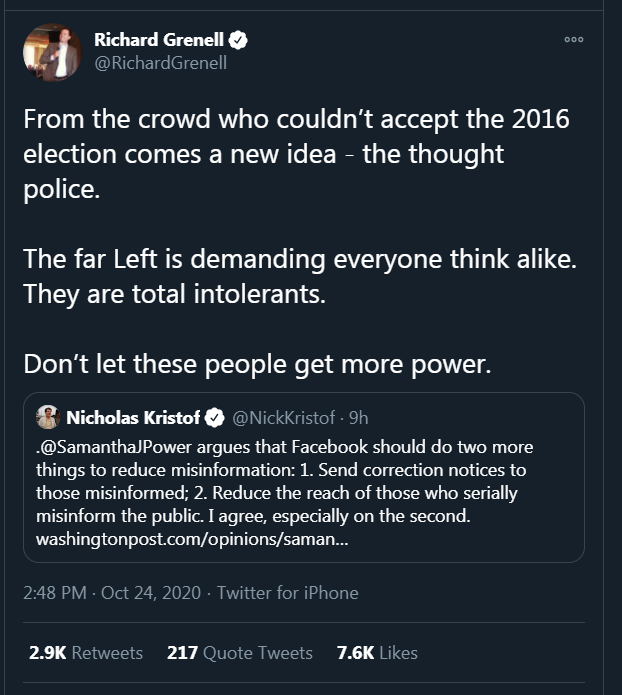Click the Twitter for iPhone source label
Screen dimensions: 622x695
[287, 593]
